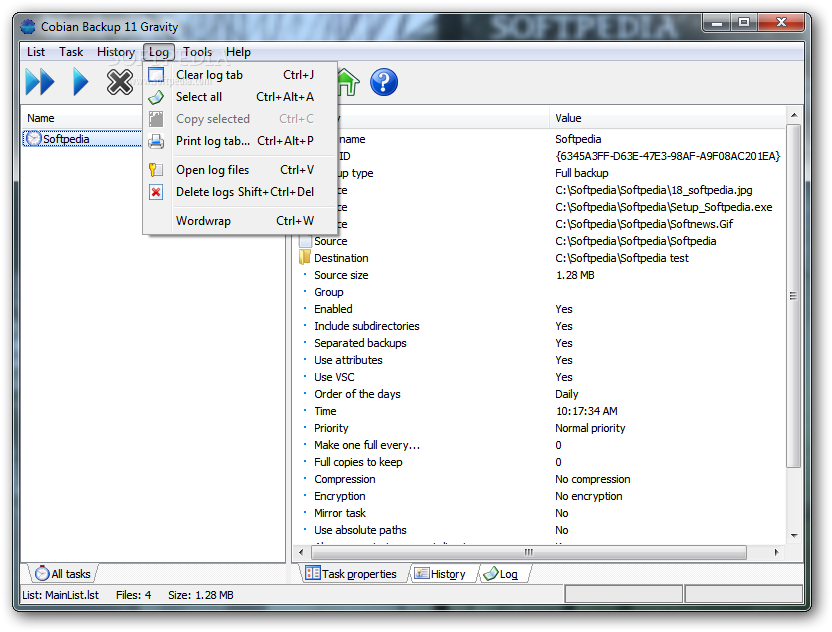Click the printer icon in Log menu

[156, 141]
